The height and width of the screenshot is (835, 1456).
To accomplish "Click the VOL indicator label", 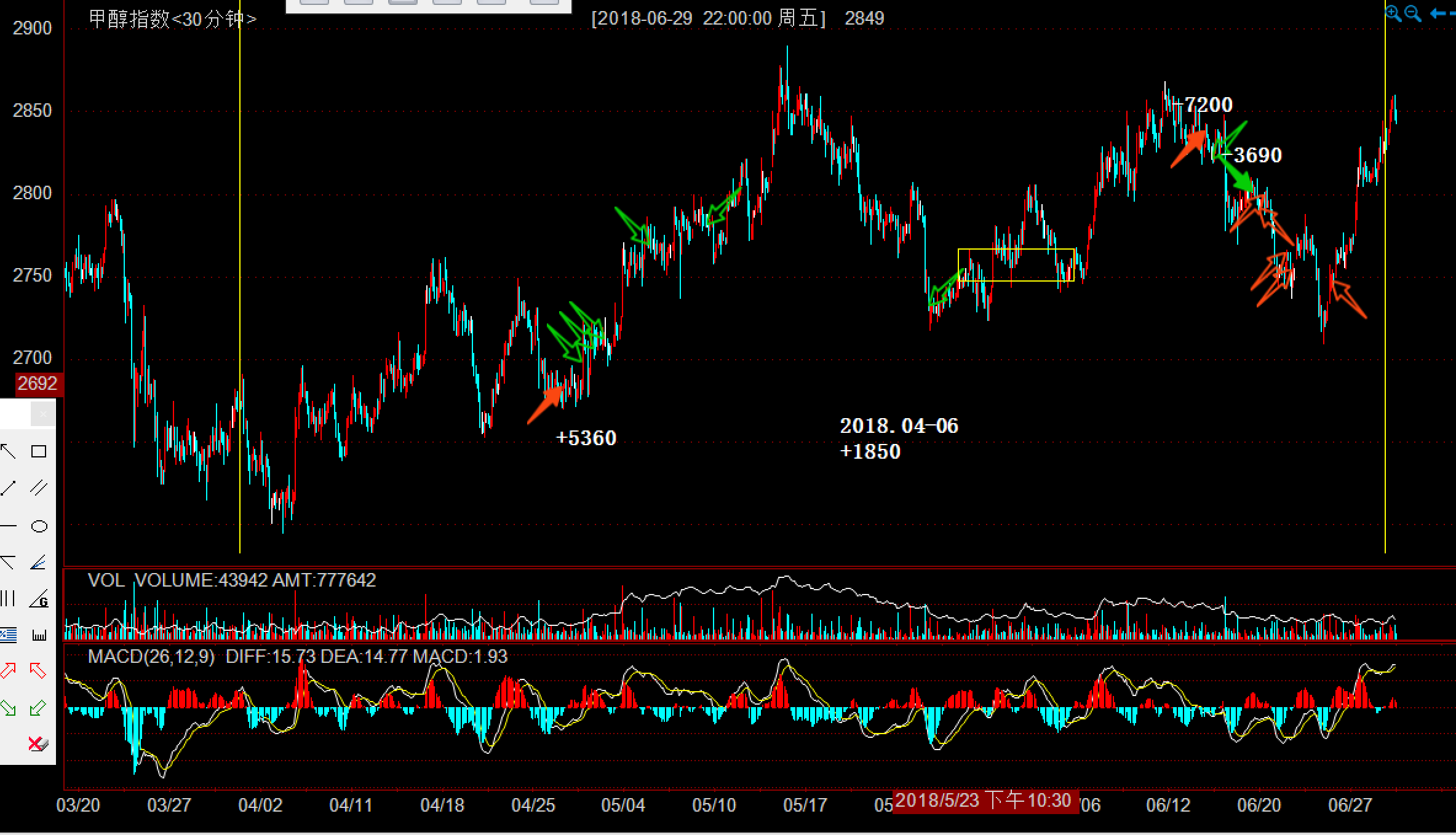I will click(x=106, y=580).
